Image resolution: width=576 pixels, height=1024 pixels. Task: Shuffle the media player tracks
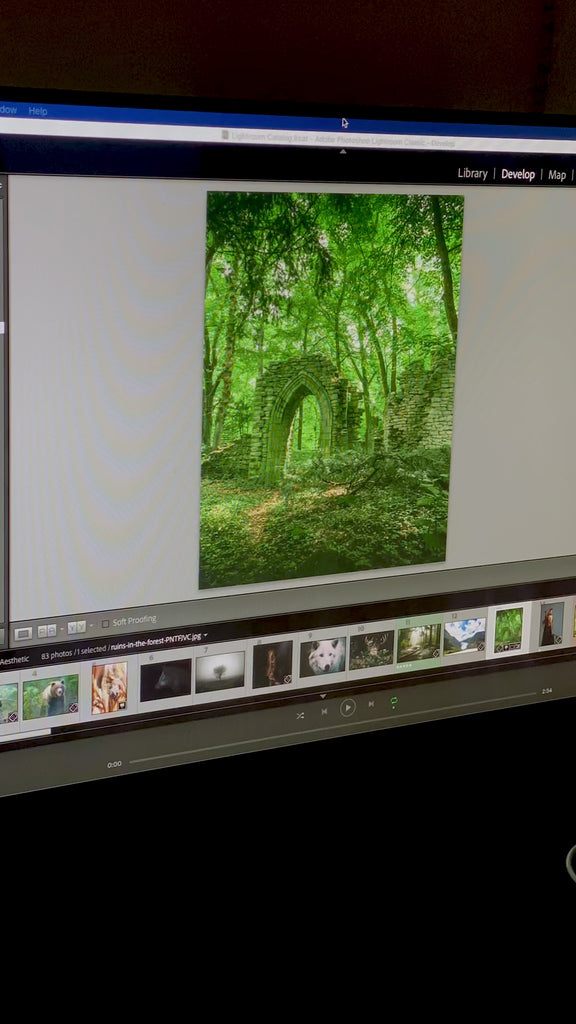[300, 715]
